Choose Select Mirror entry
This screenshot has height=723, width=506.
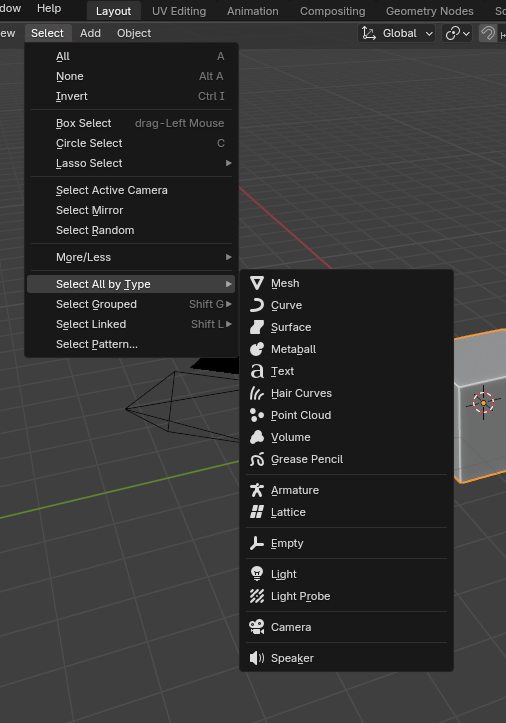point(131,210)
